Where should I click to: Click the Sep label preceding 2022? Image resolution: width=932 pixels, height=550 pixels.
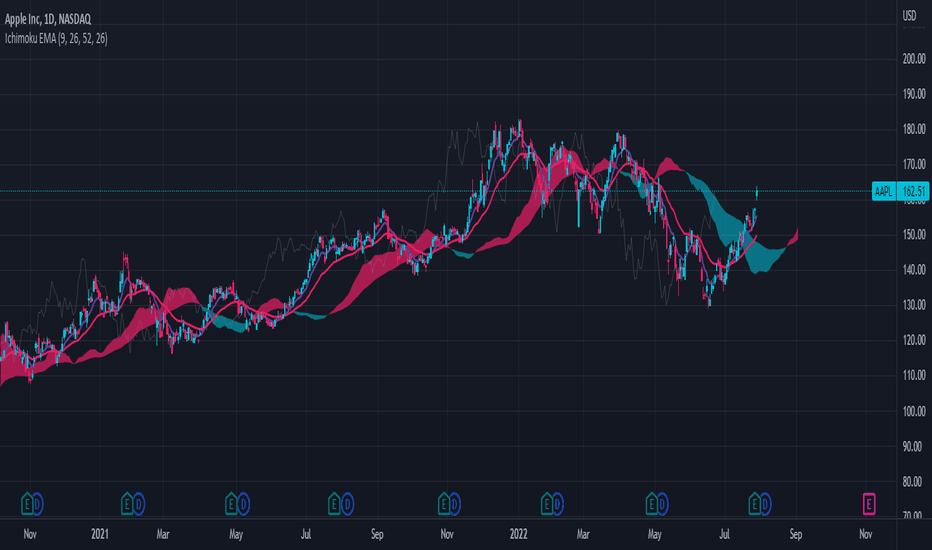377,534
